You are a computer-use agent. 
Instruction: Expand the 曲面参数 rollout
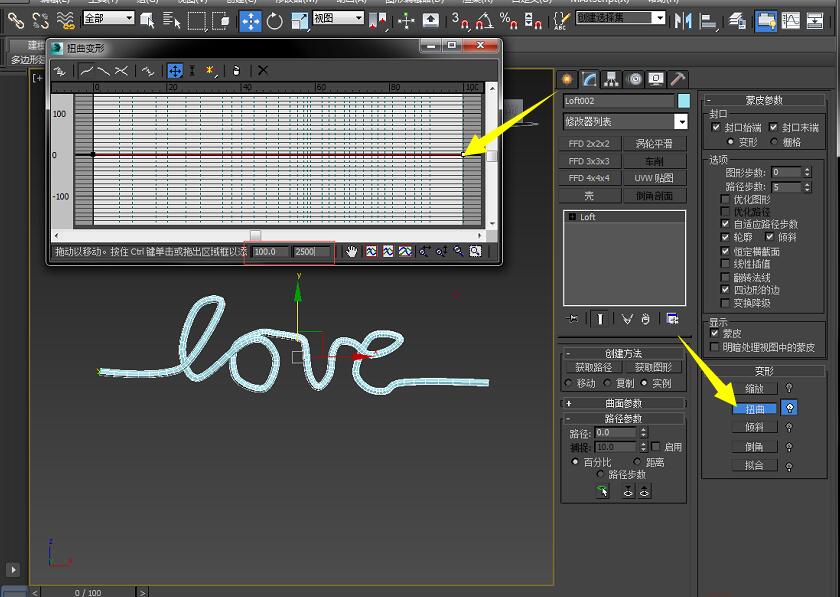click(624, 403)
